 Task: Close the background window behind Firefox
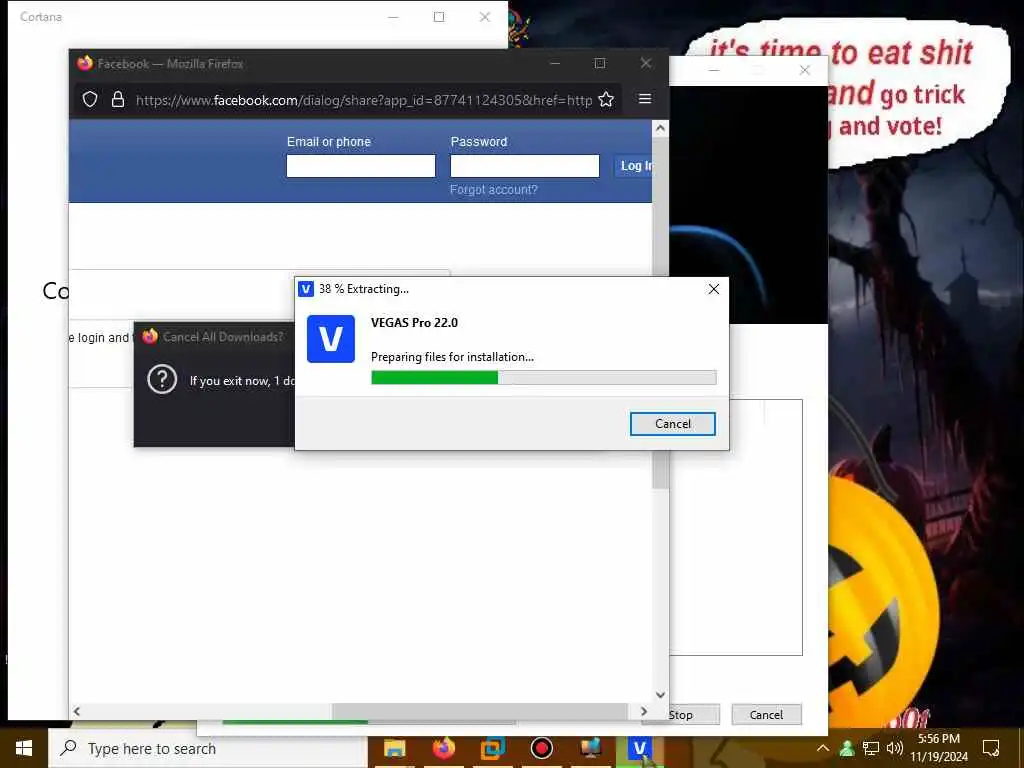[x=805, y=70]
